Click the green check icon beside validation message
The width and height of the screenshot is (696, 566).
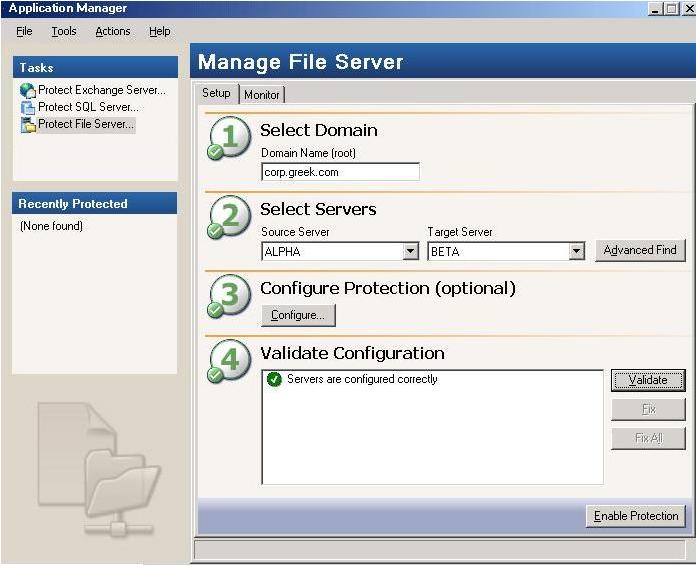[274, 380]
